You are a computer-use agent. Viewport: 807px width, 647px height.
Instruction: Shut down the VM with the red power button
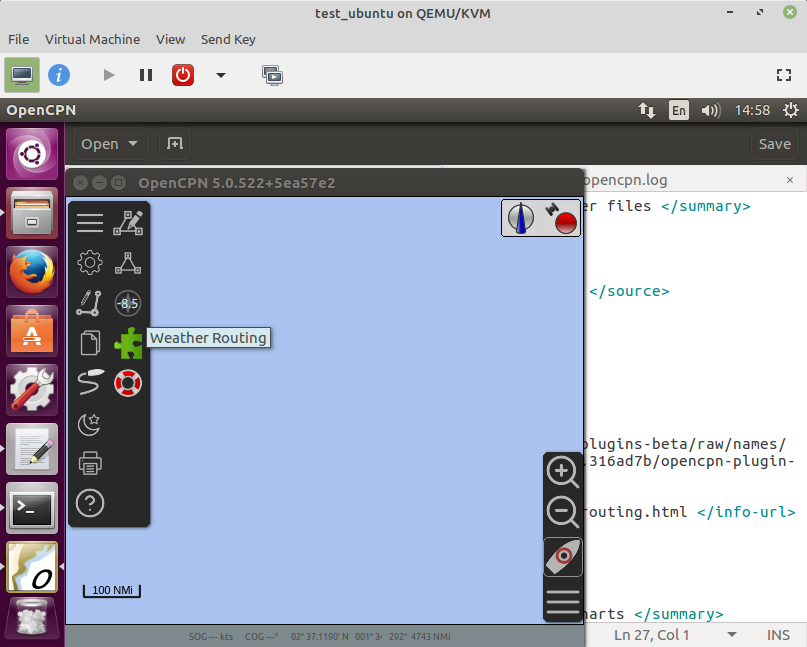pyautogui.click(x=183, y=75)
